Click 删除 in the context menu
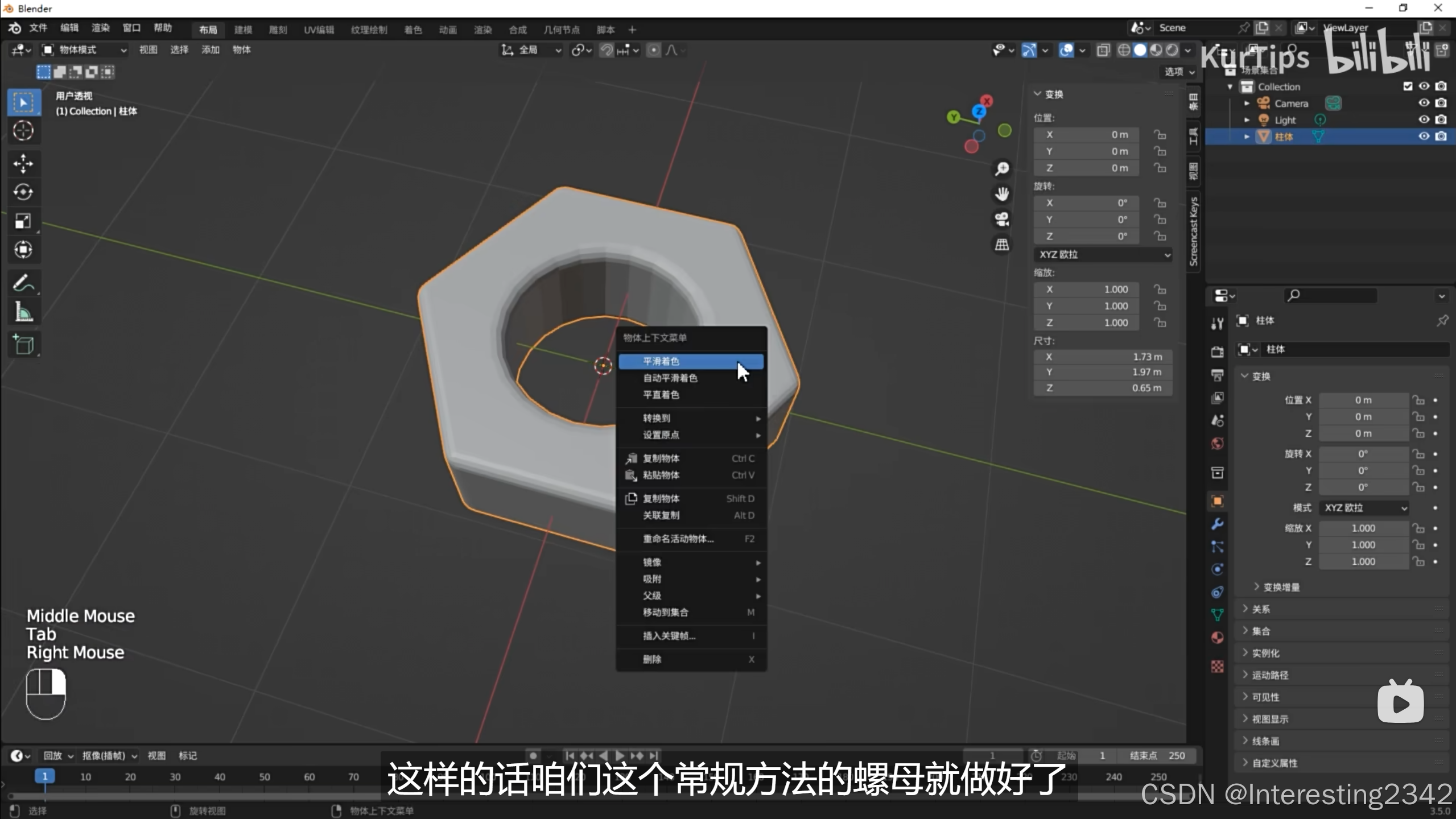This screenshot has width=1456, height=819. (653, 659)
